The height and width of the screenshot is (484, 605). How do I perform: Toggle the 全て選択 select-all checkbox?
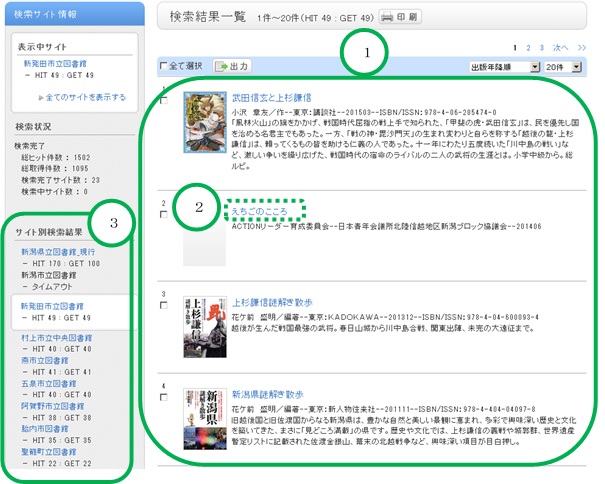pyautogui.click(x=165, y=67)
